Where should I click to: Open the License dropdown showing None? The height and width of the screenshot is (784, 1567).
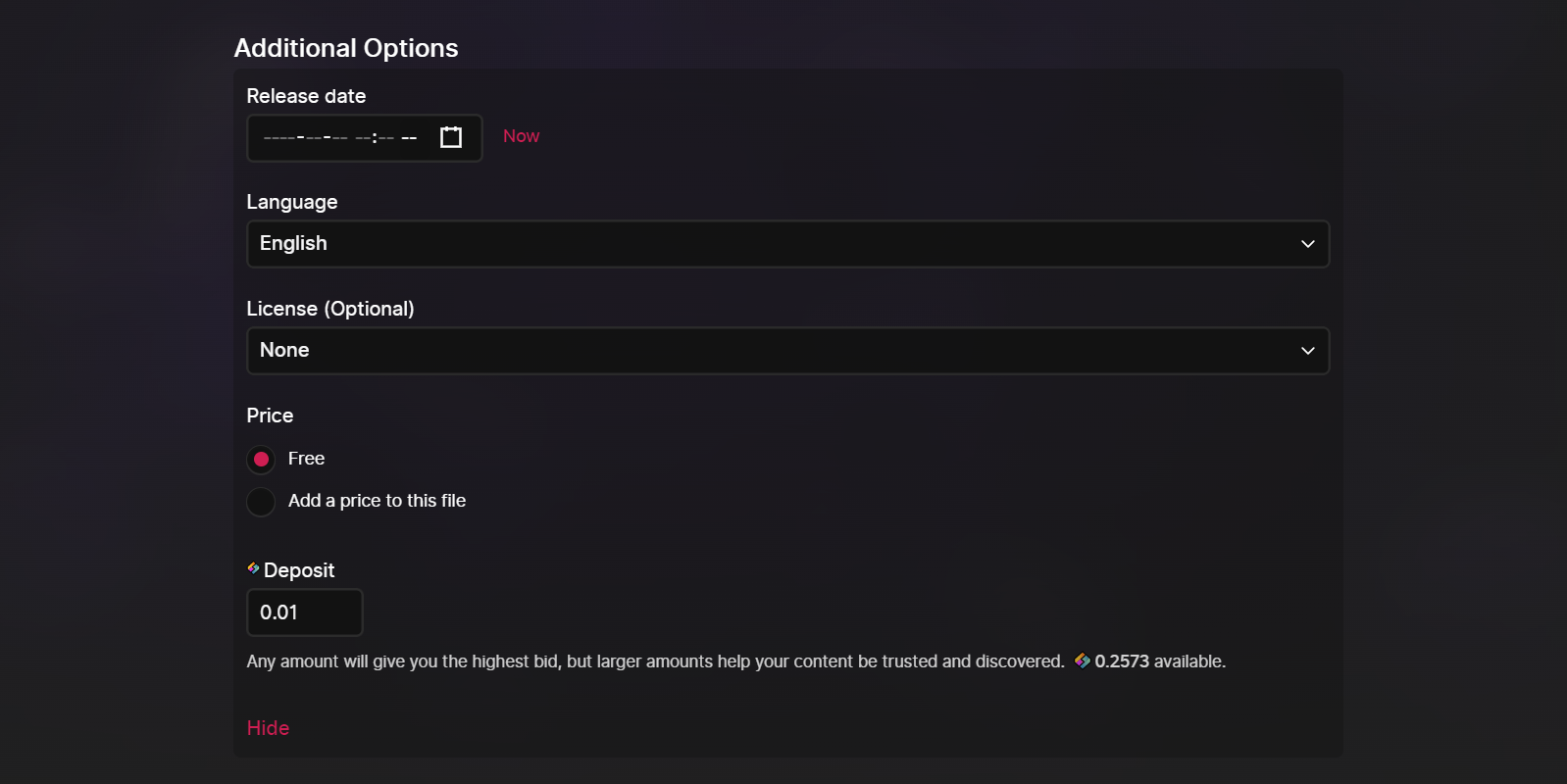pos(787,351)
